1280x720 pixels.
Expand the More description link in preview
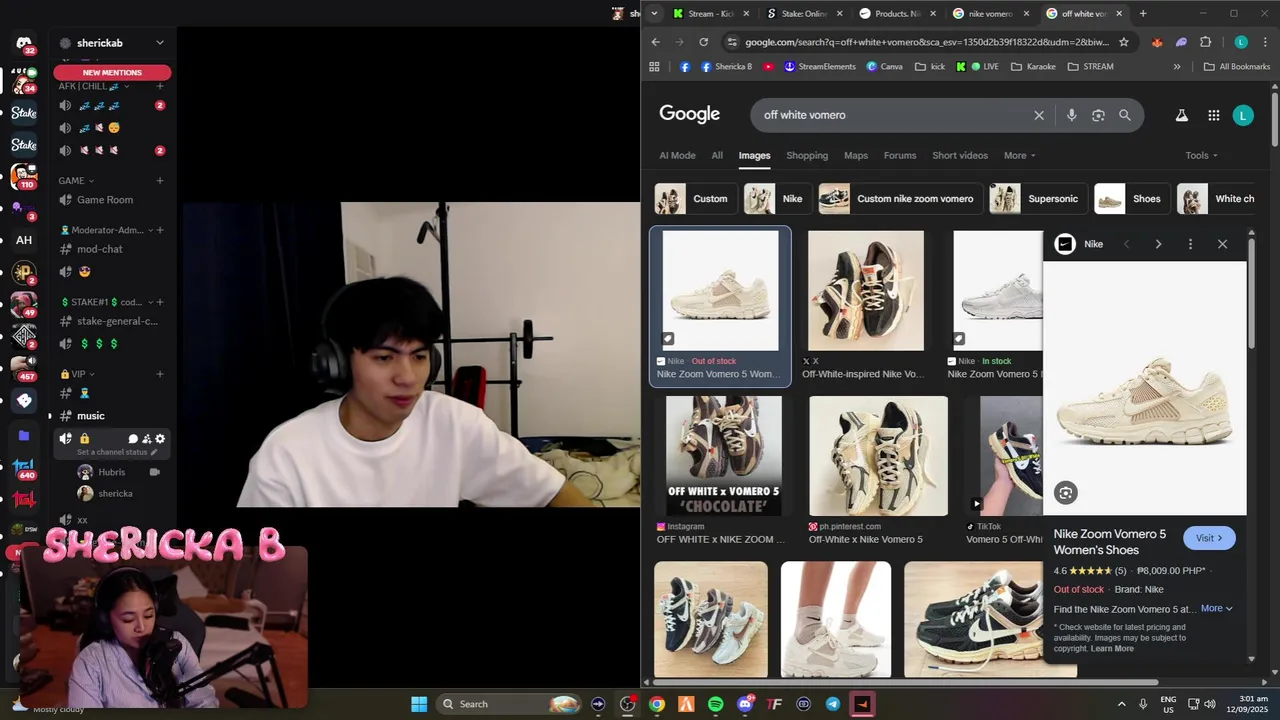click(x=1216, y=608)
